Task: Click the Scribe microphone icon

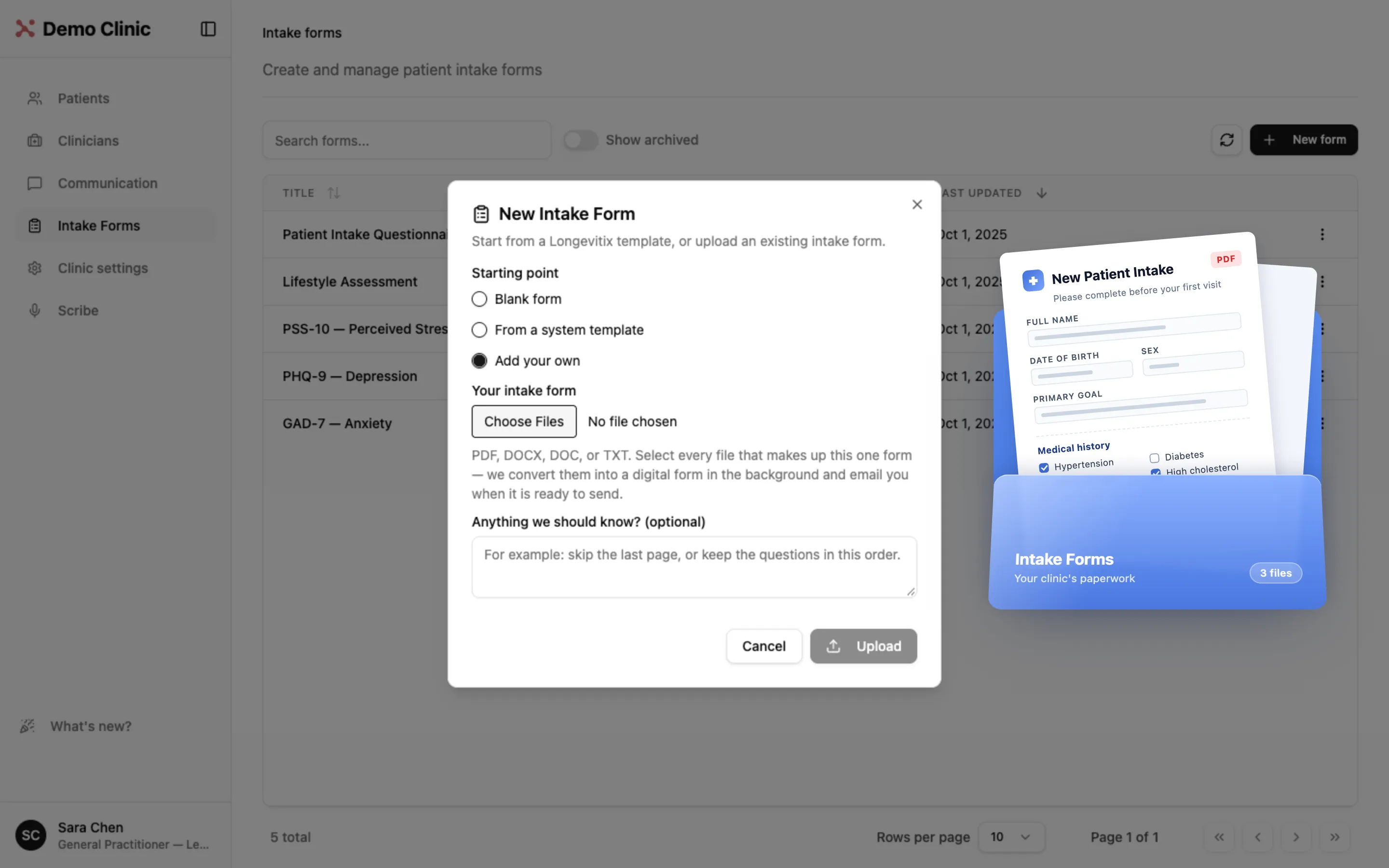Action: click(34, 311)
